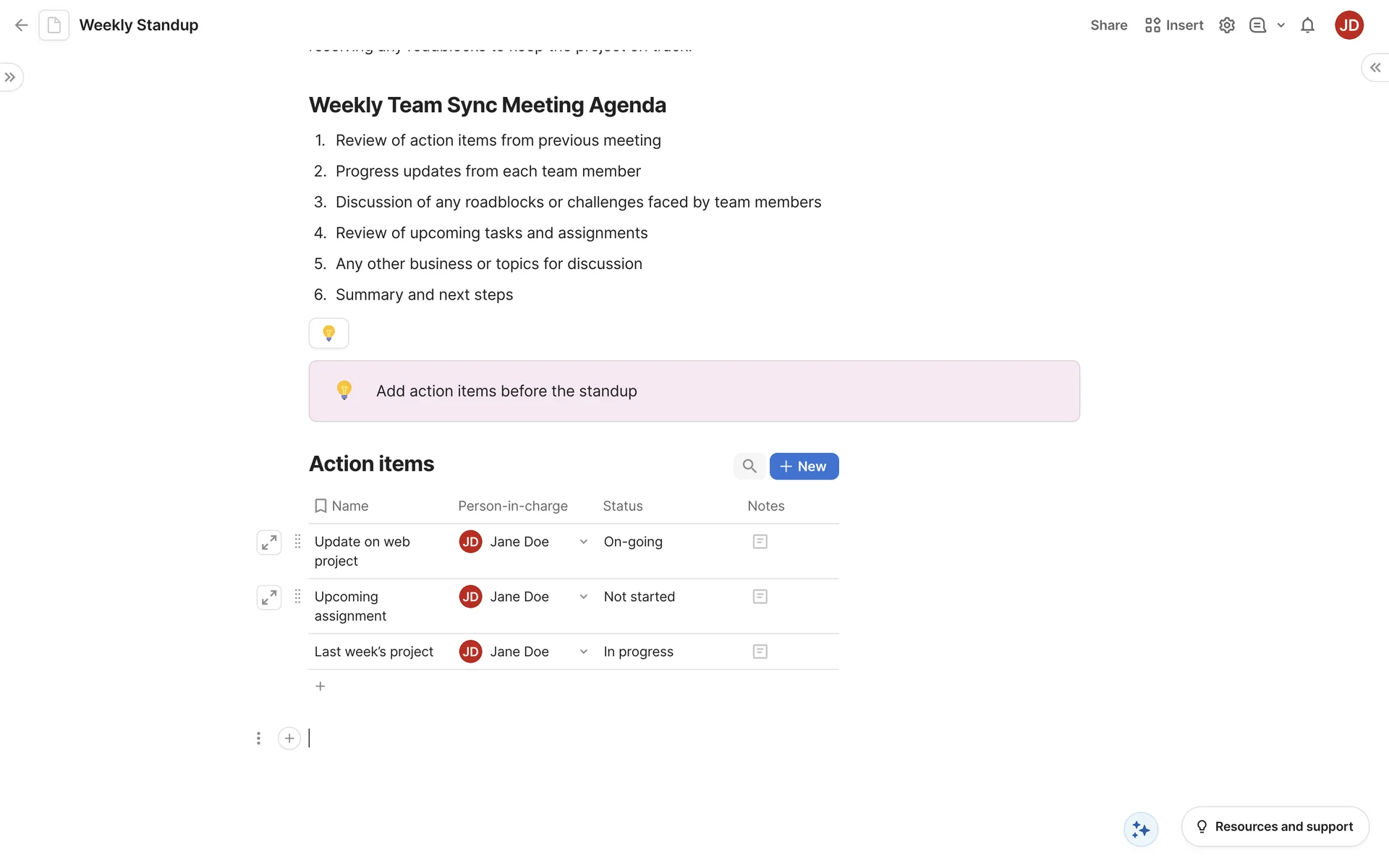
Task: Expand the 'Update on web project' row
Action: coord(269,542)
